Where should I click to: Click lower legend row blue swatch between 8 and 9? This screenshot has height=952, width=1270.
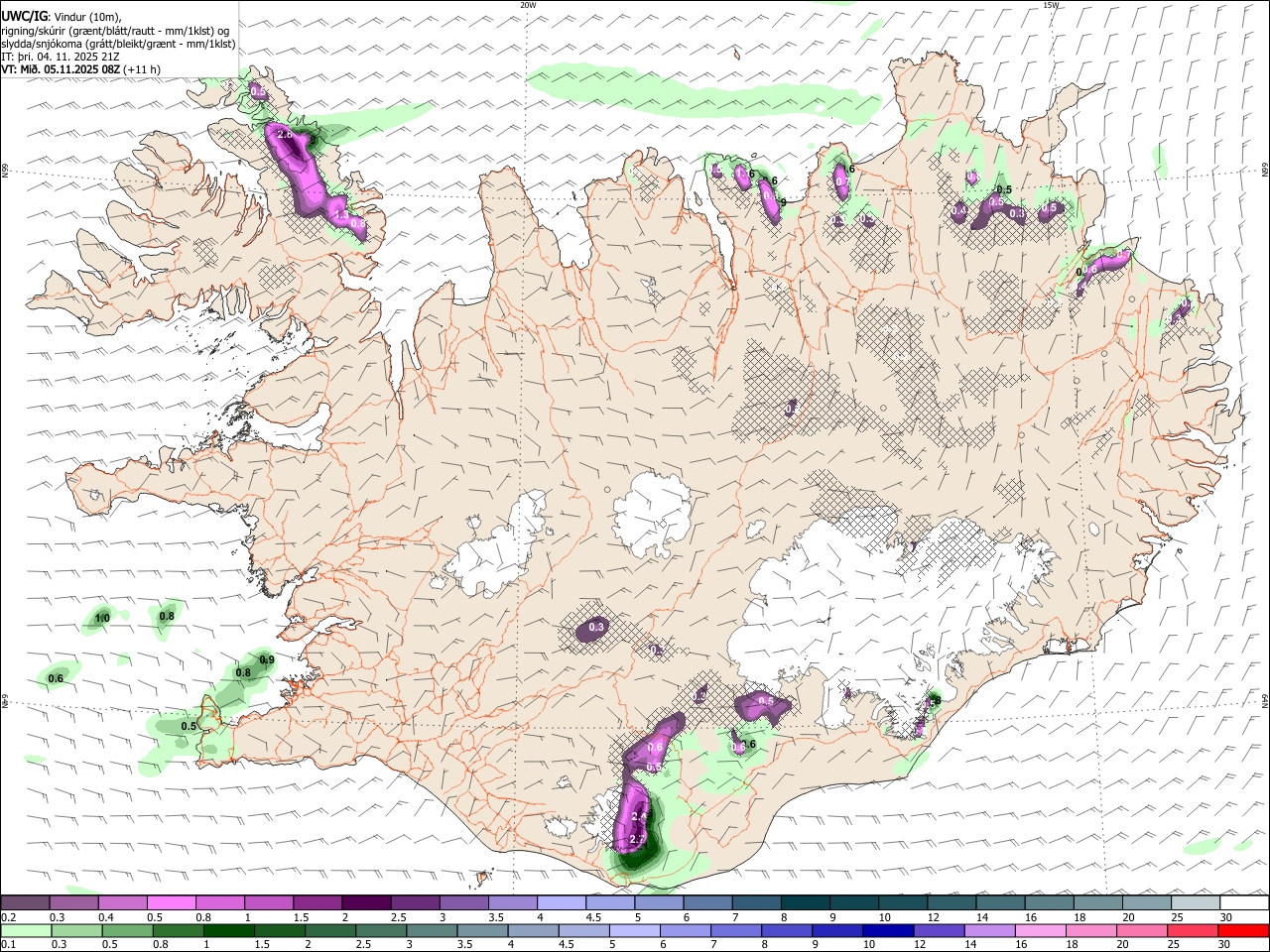click(787, 930)
